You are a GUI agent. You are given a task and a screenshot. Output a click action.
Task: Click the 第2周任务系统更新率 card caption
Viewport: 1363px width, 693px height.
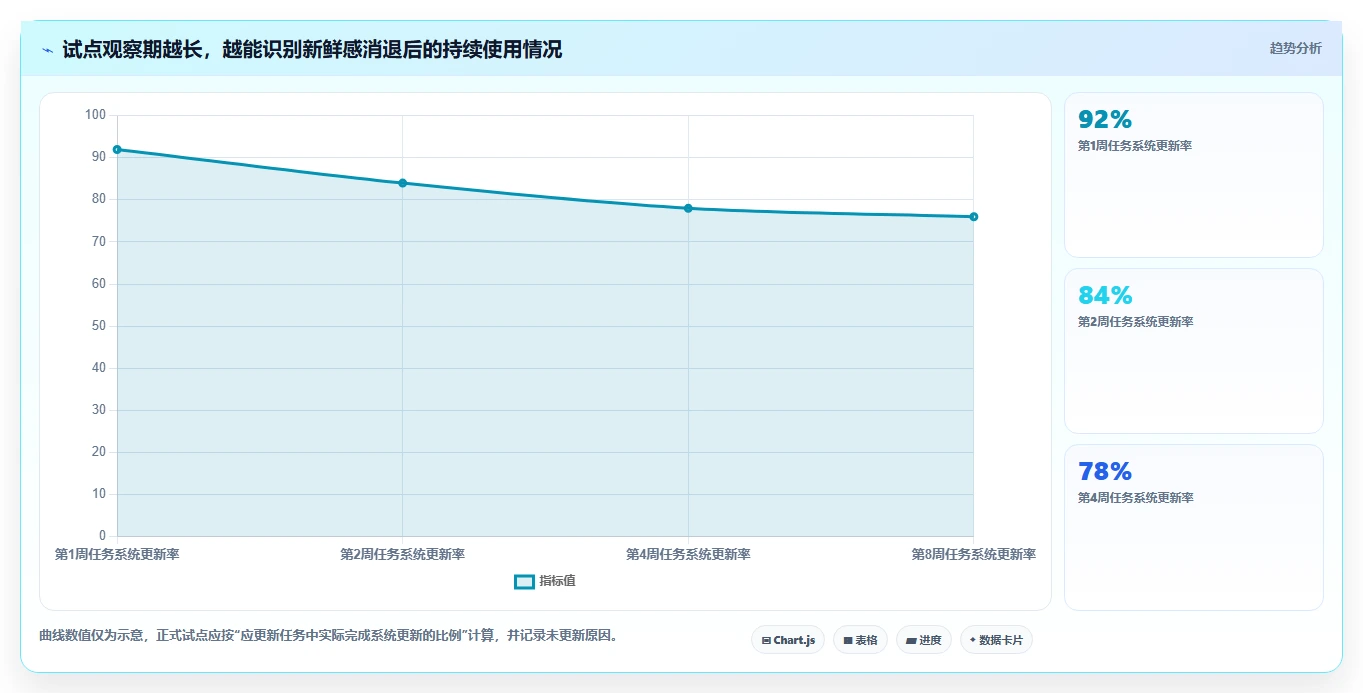point(1135,322)
